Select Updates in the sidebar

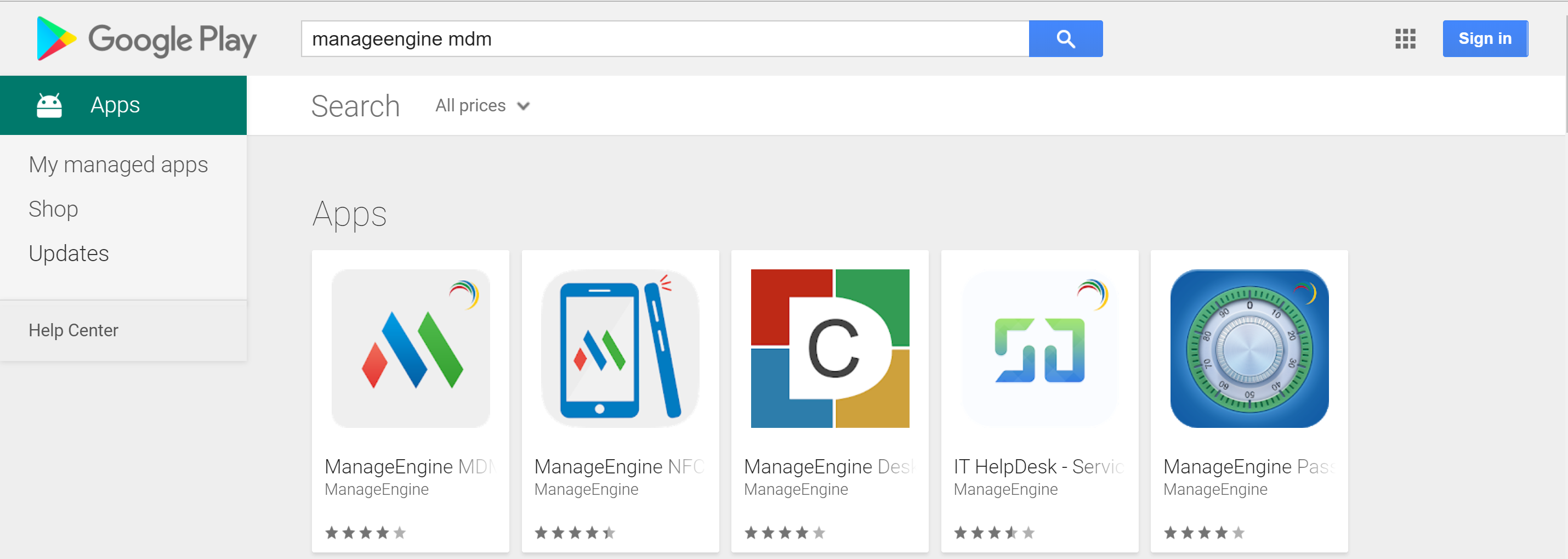click(69, 253)
